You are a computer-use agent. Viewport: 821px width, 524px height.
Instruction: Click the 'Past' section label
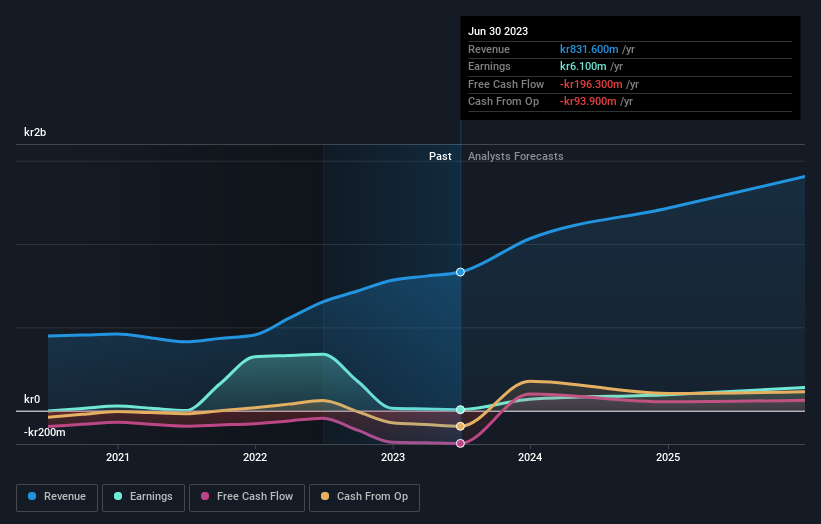point(440,156)
